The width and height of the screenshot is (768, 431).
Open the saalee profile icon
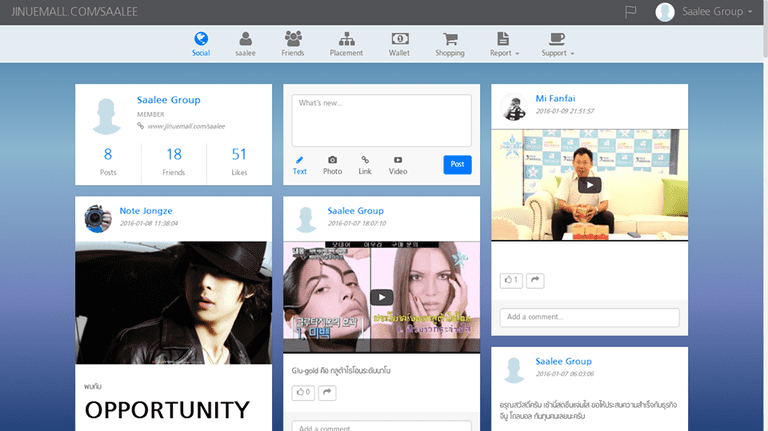(x=245, y=39)
